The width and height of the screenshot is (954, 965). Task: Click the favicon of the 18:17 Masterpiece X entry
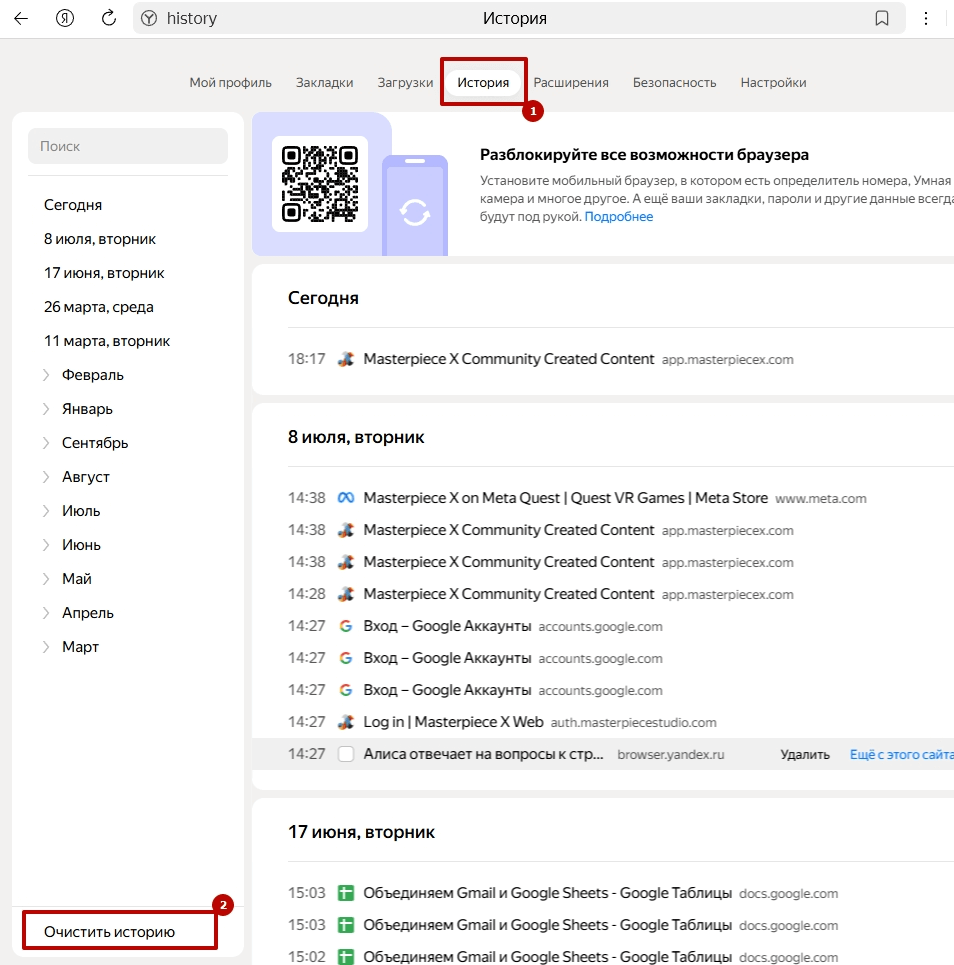pyautogui.click(x=346, y=359)
